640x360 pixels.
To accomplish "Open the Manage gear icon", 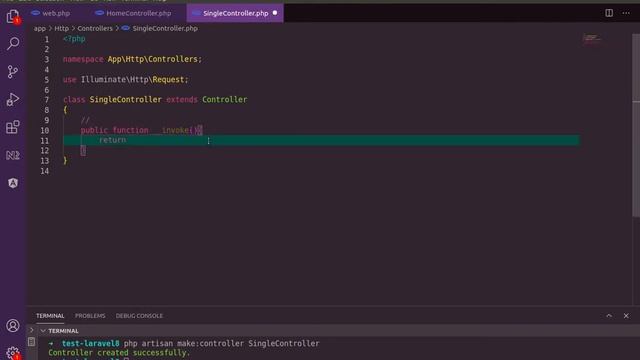I will tap(13, 353).
